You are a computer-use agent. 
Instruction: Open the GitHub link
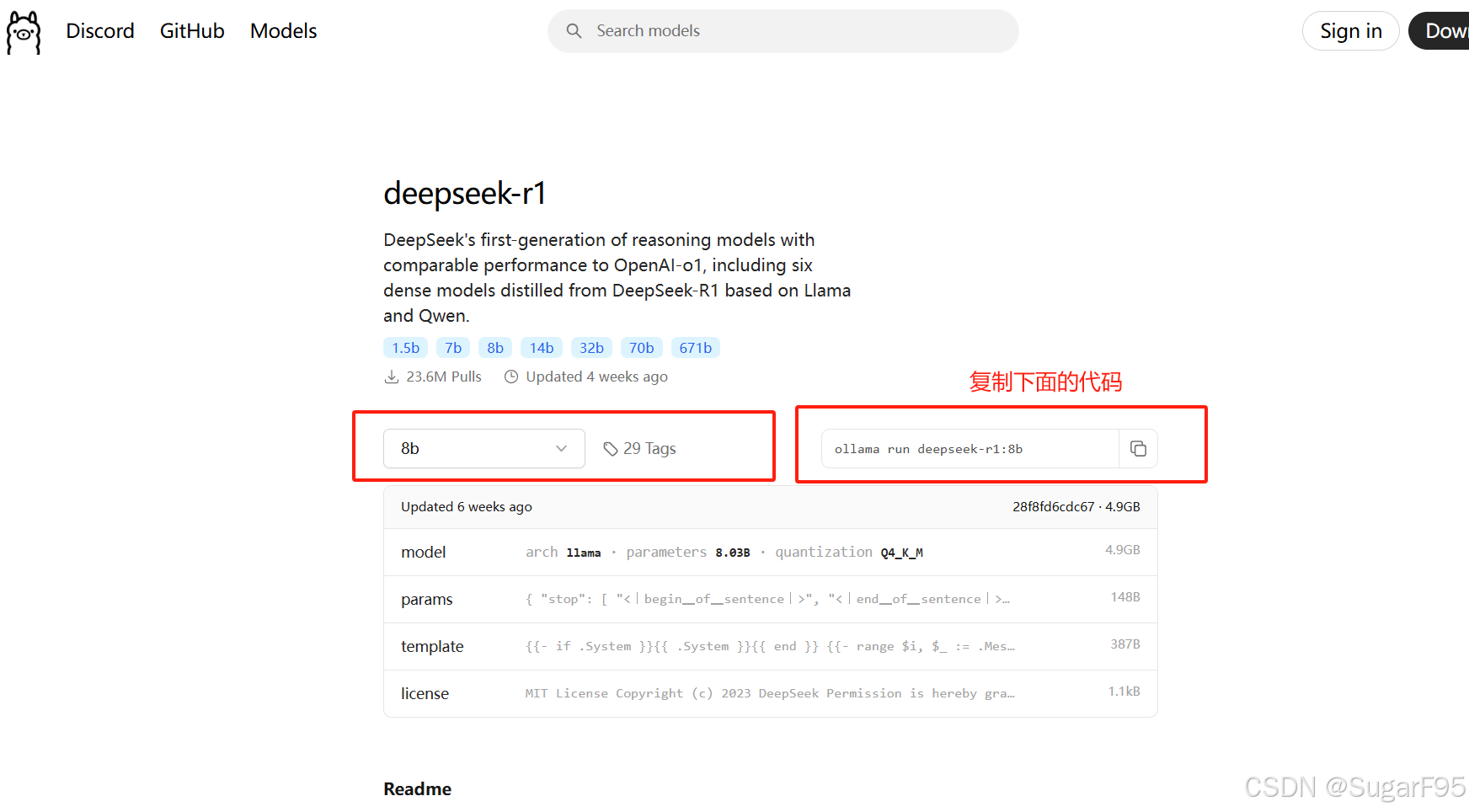[192, 31]
